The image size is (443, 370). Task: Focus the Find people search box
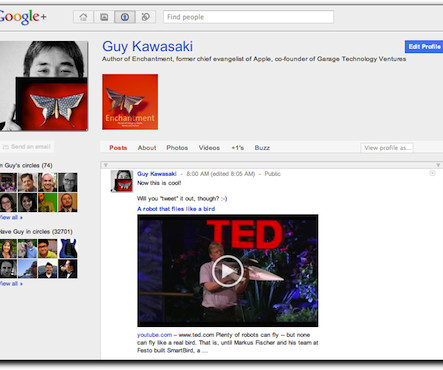point(248,17)
